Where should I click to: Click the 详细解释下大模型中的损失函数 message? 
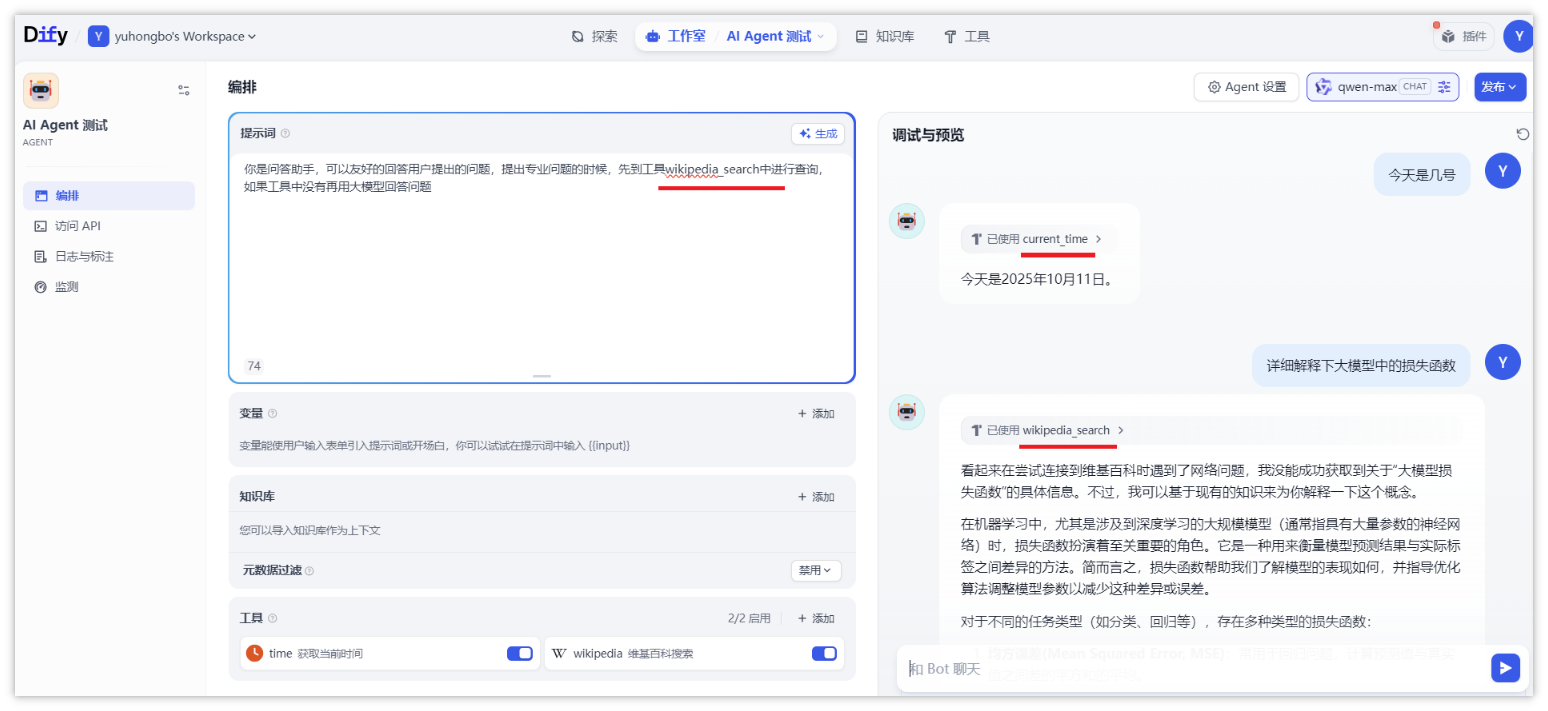tap(1361, 365)
